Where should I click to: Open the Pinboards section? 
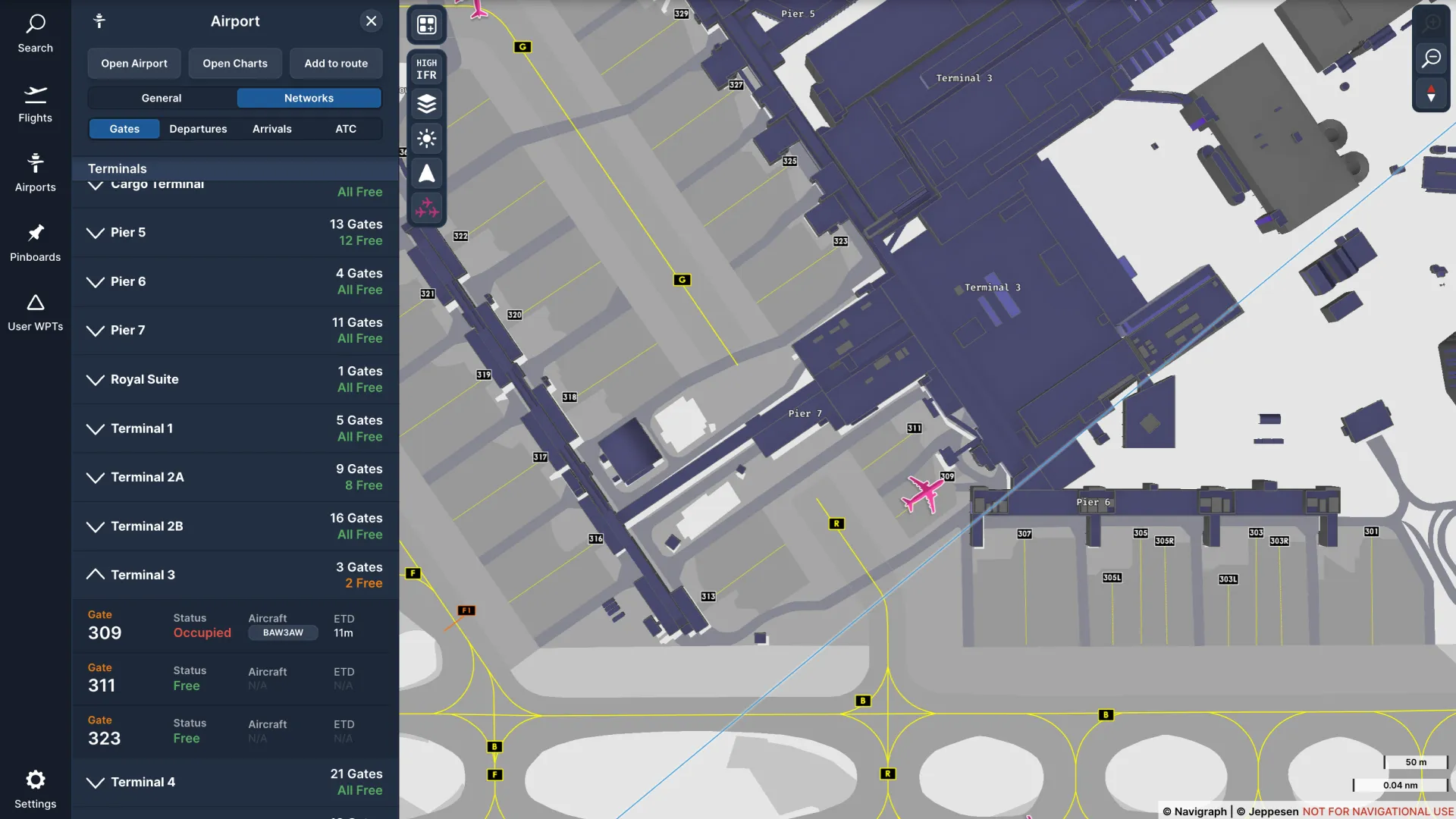(35, 243)
